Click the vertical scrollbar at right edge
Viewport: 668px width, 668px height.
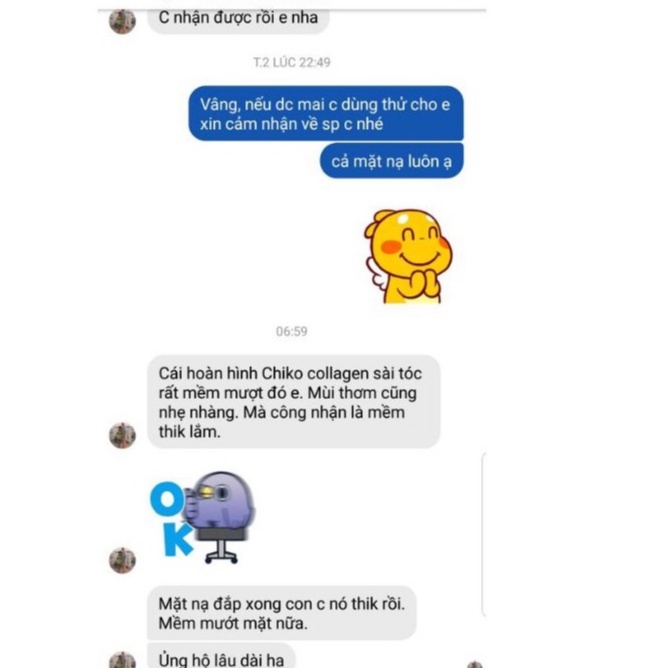point(484,535)
